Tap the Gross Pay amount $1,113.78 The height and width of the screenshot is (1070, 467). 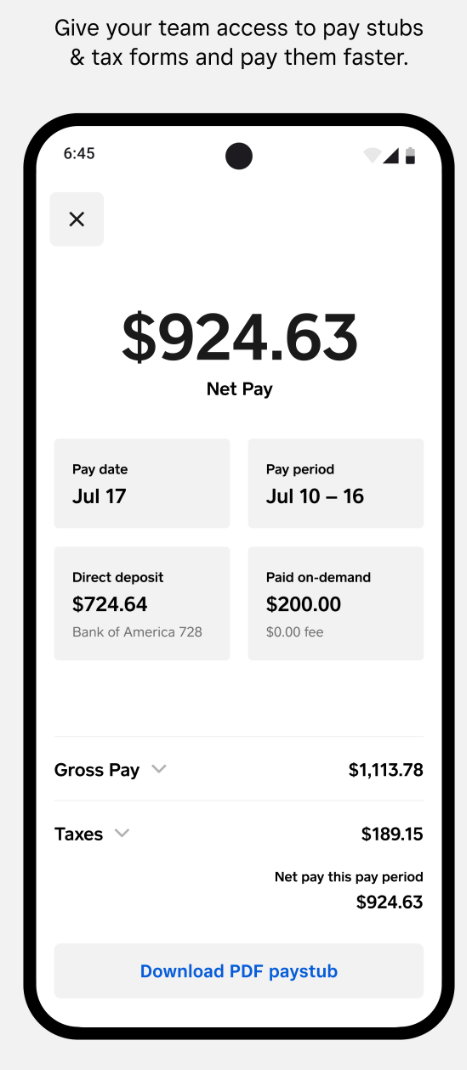(x=386, y=770)
